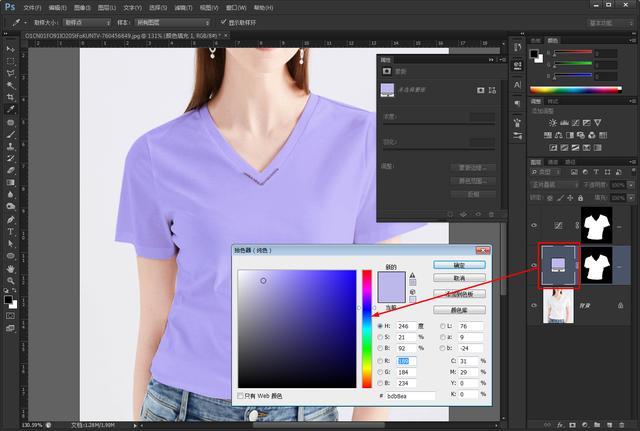
Task: Select the Rectangular Marquee tool
Action: (11, 62)
